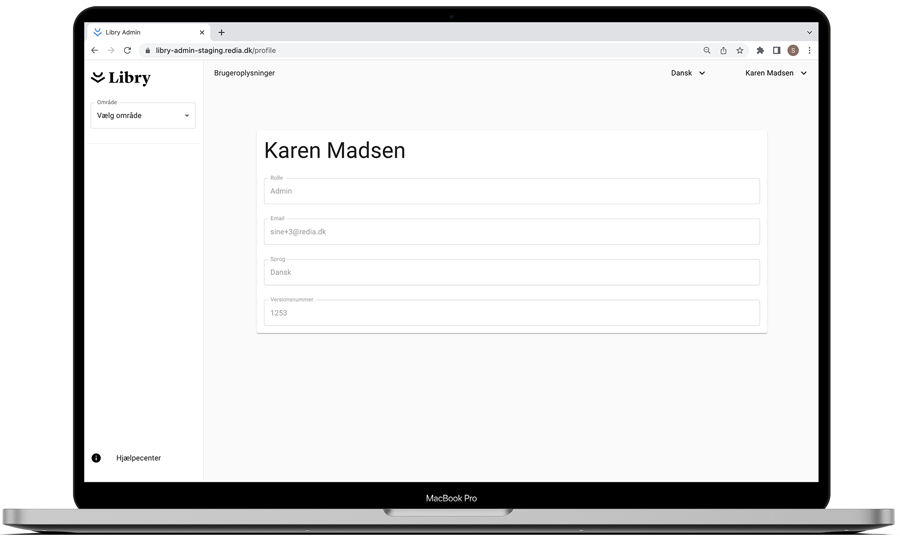This screenshot has width=900, height=541.
Task: Click the magnifier zoom icon in the address bar
Action: pyautogui.click(x=707, y=50)
